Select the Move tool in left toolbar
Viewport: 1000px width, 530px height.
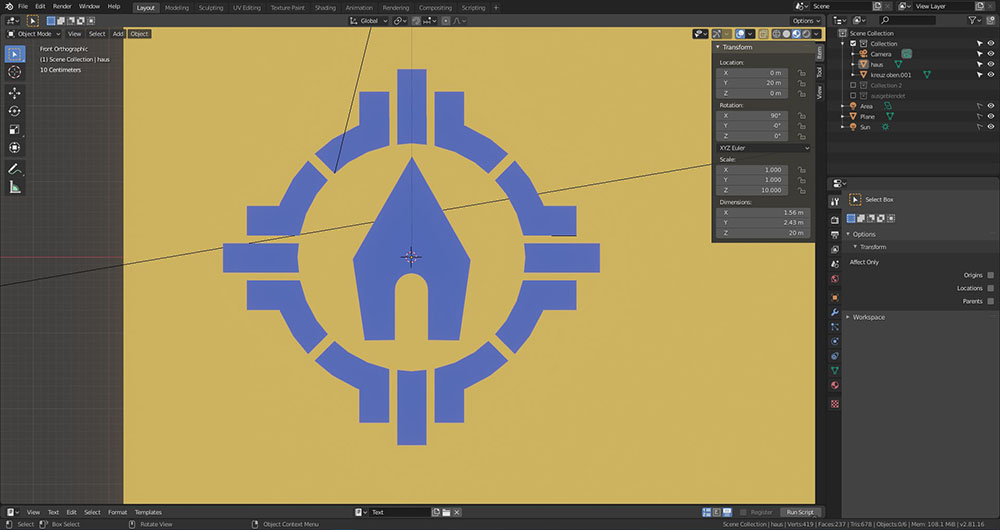15,92
